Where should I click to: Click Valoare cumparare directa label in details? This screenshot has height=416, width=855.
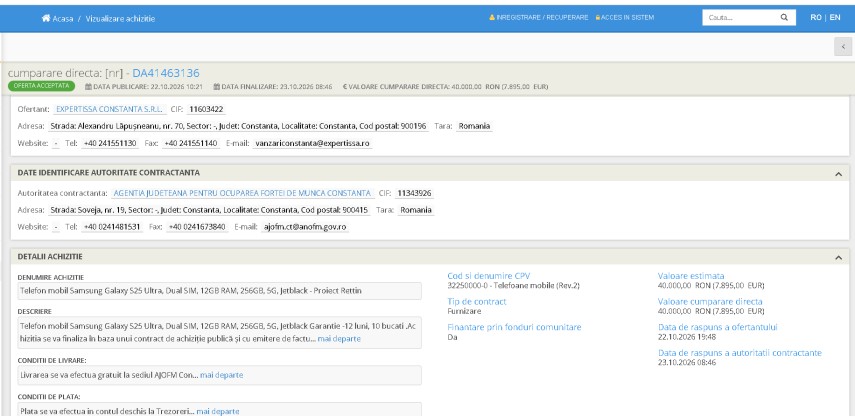pos(710,302)
